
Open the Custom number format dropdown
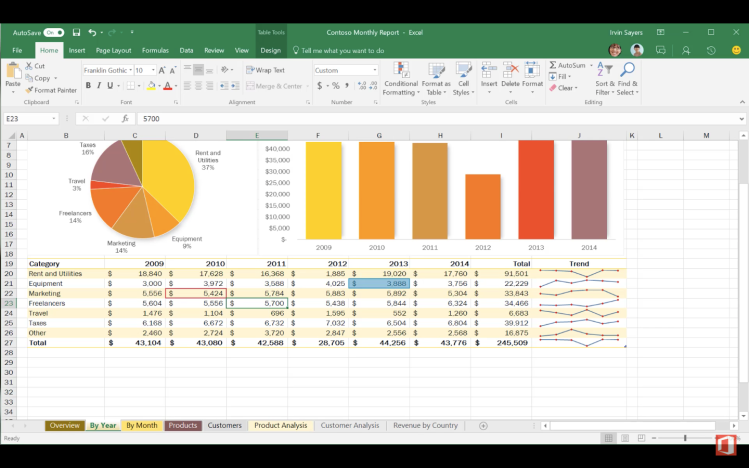point(374,70)
